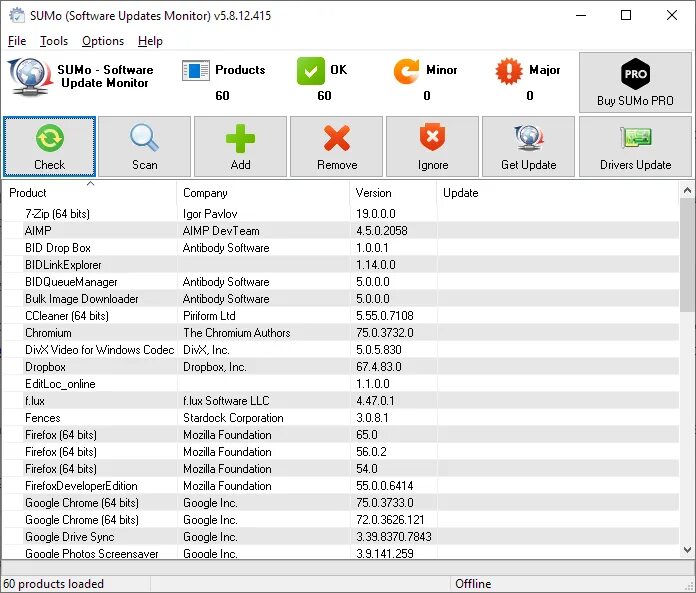This screenshot has width=696, height=593.
Task: Select the FirefoxDeveloperEdition row
Action: click(x=341, y=486)
